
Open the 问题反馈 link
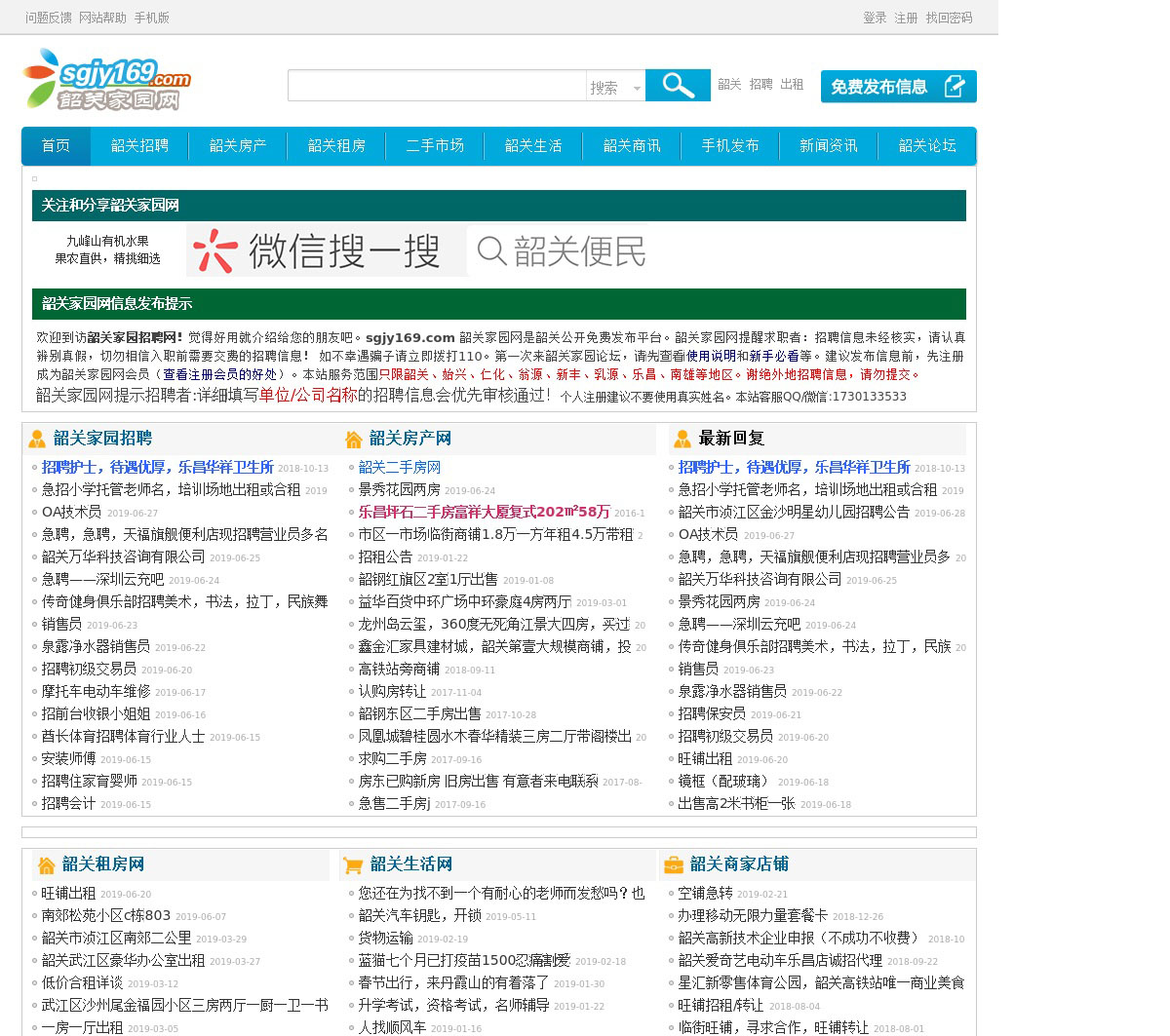tap(49, 18)
